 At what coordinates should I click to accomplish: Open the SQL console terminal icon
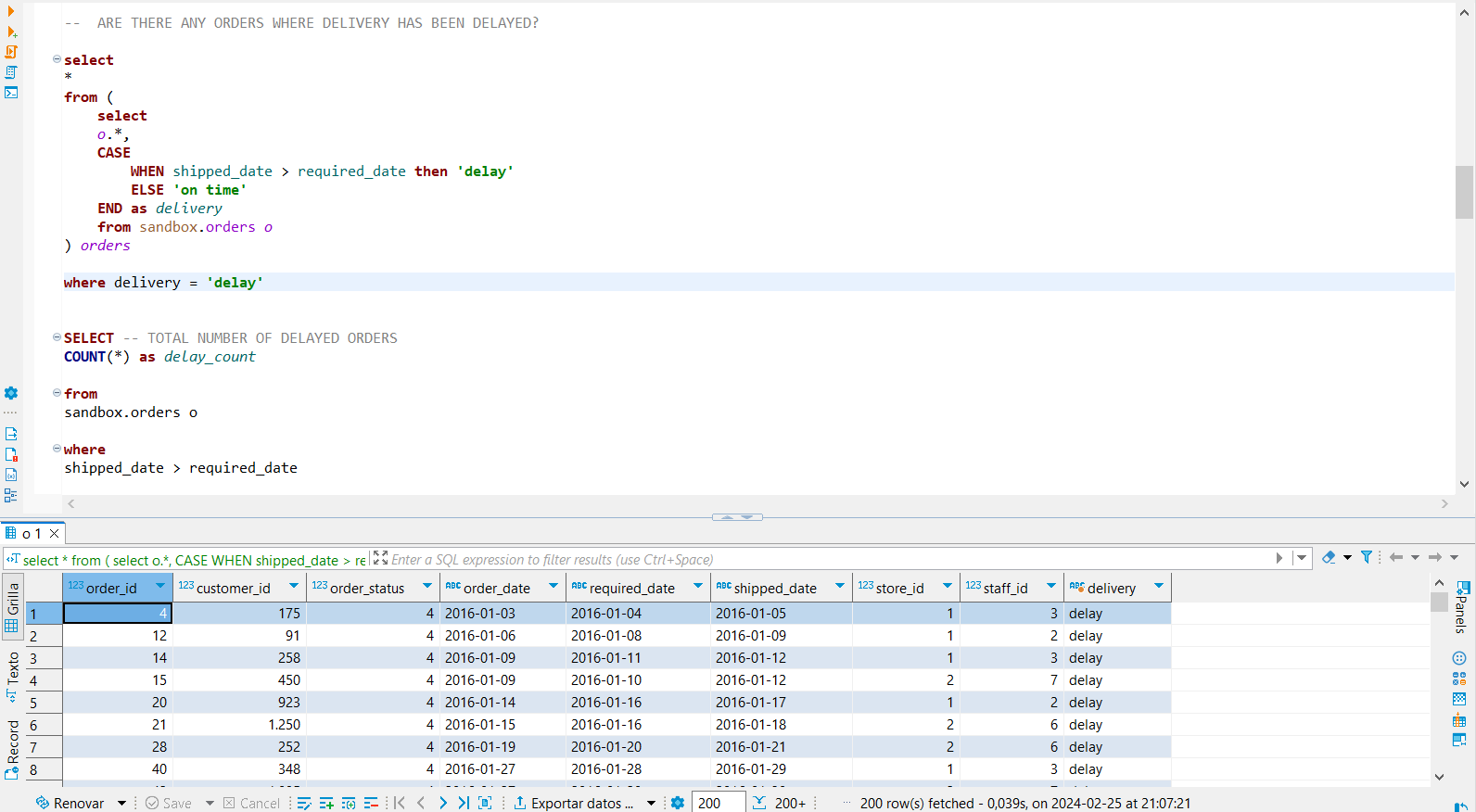11,93
